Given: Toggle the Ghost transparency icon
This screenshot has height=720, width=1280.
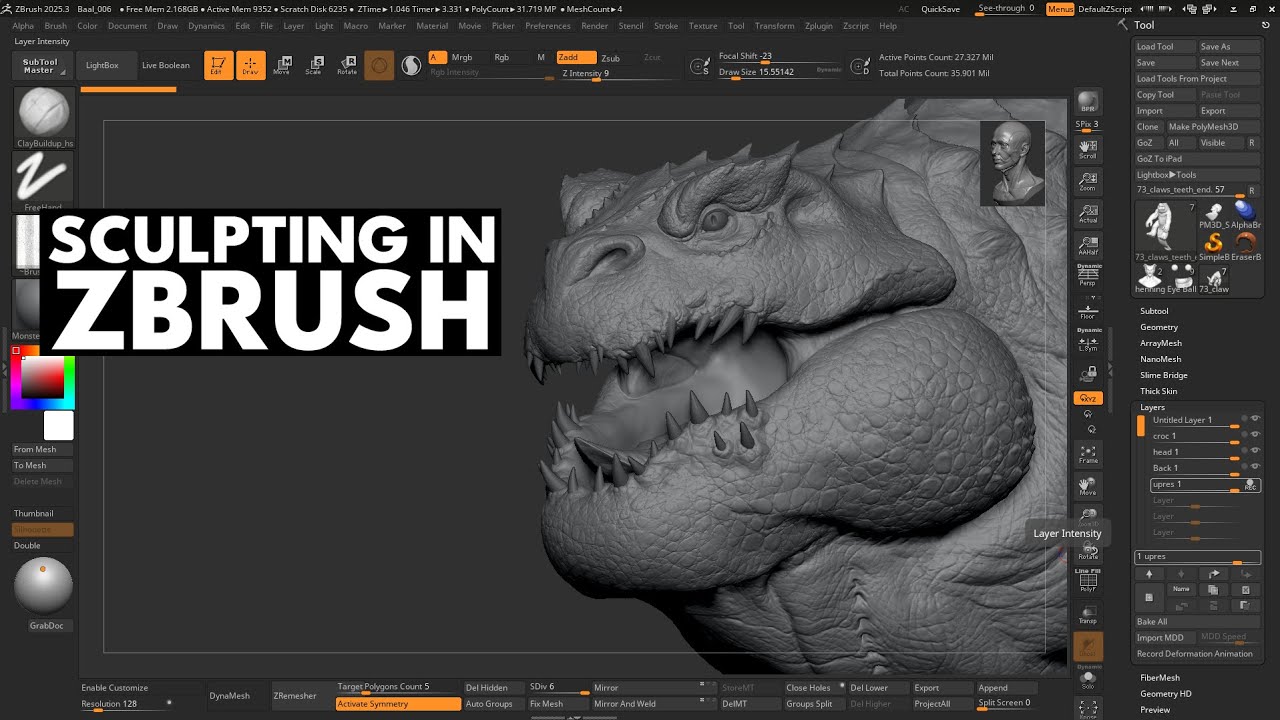Looking at the screenshot, I should click(1087, 646).
